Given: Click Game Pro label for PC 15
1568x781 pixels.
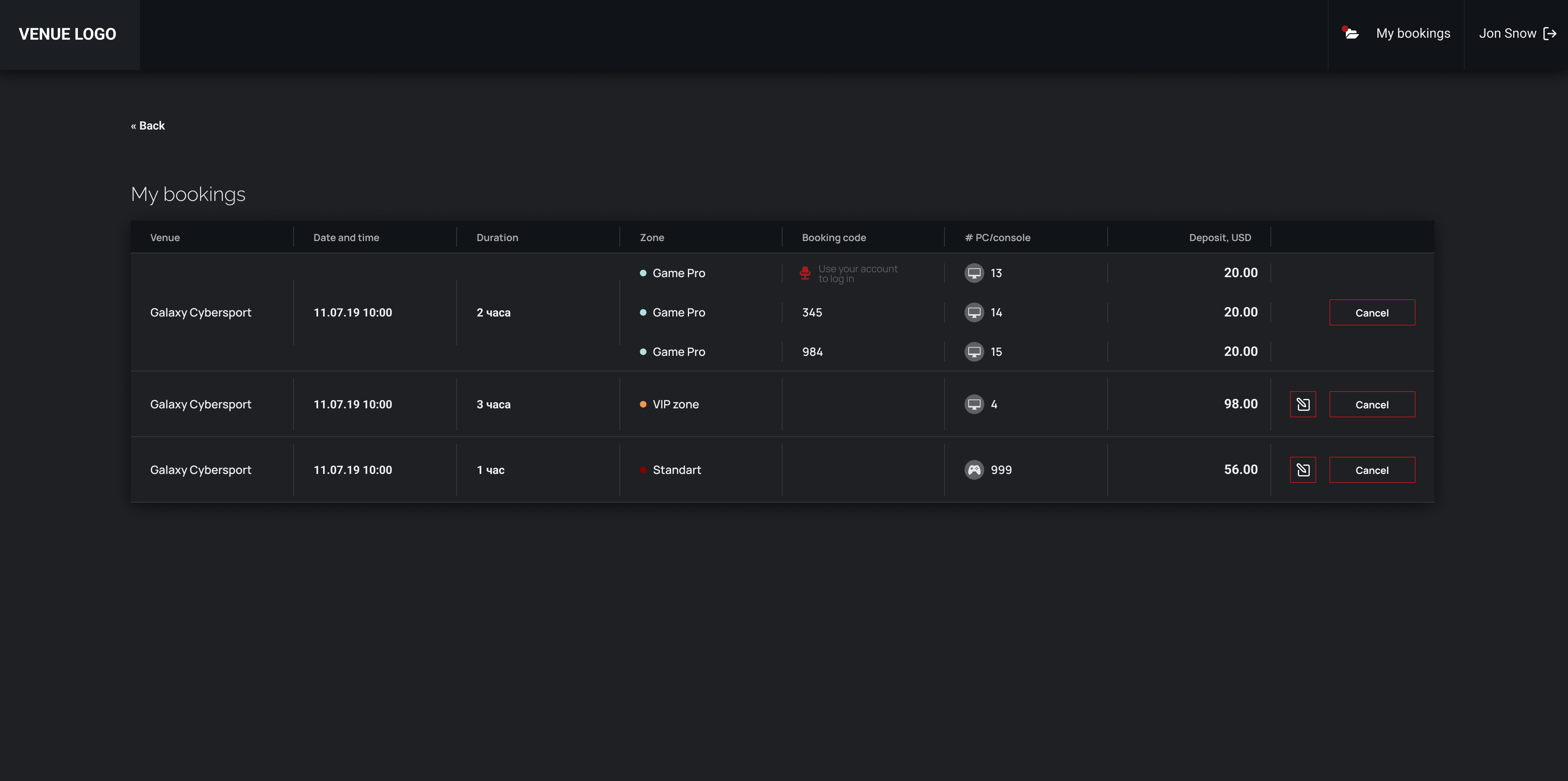Looking at the screenshot, I should click(679, 352).
